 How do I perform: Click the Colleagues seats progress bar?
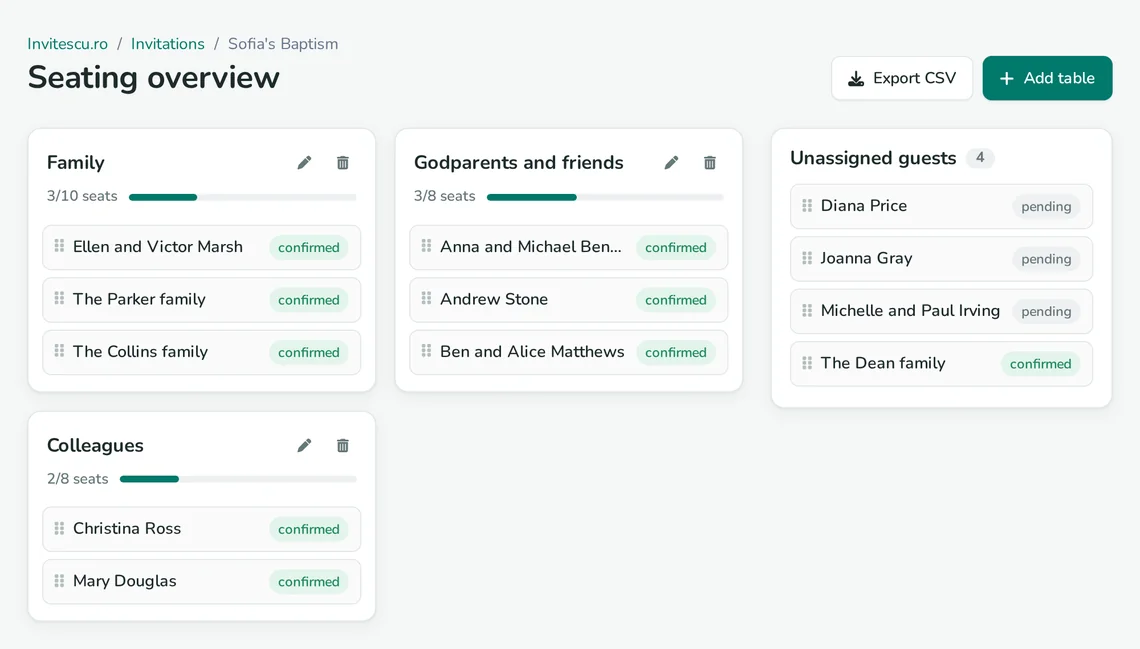[238, 479]
